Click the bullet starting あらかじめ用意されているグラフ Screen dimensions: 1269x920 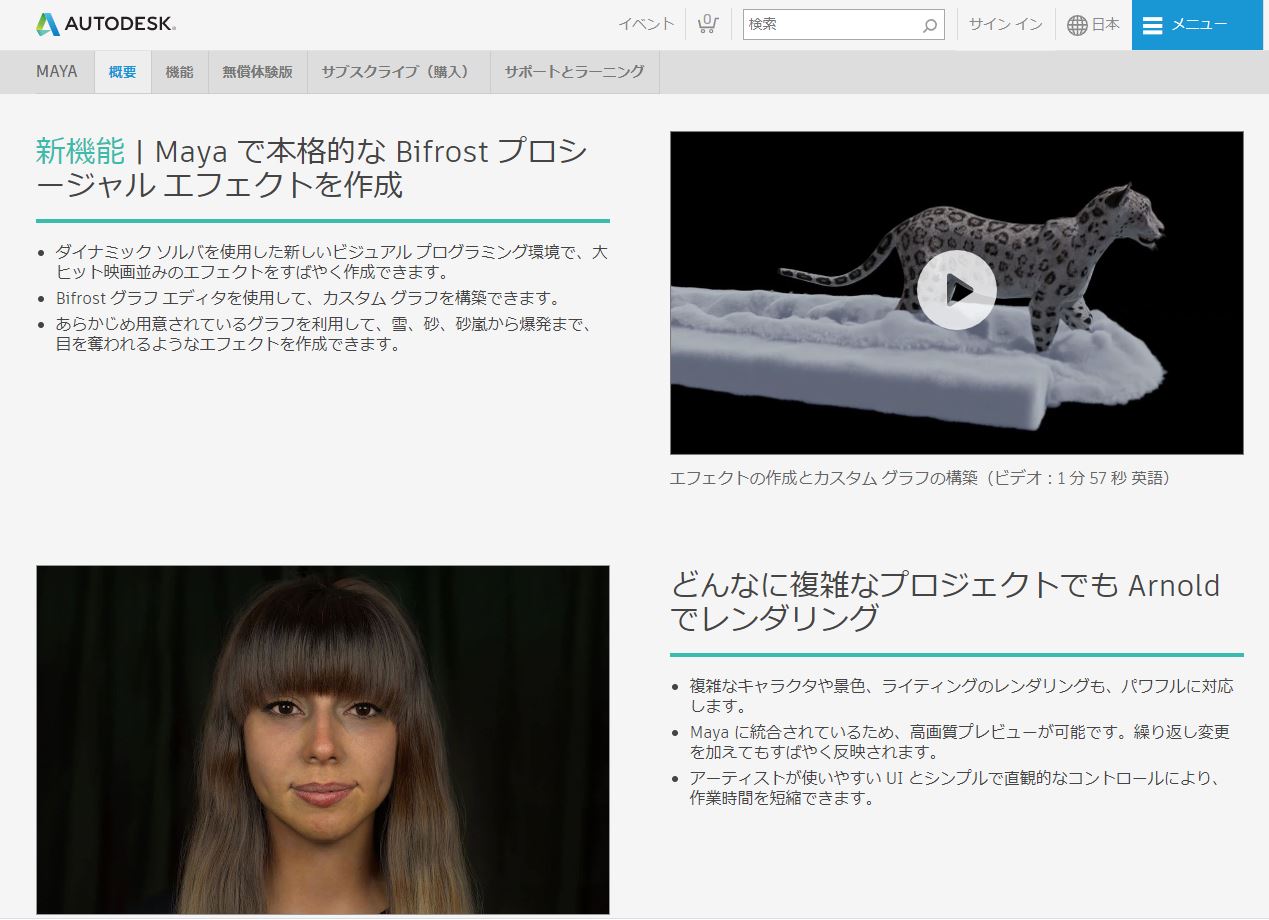(x=326, y=335)
